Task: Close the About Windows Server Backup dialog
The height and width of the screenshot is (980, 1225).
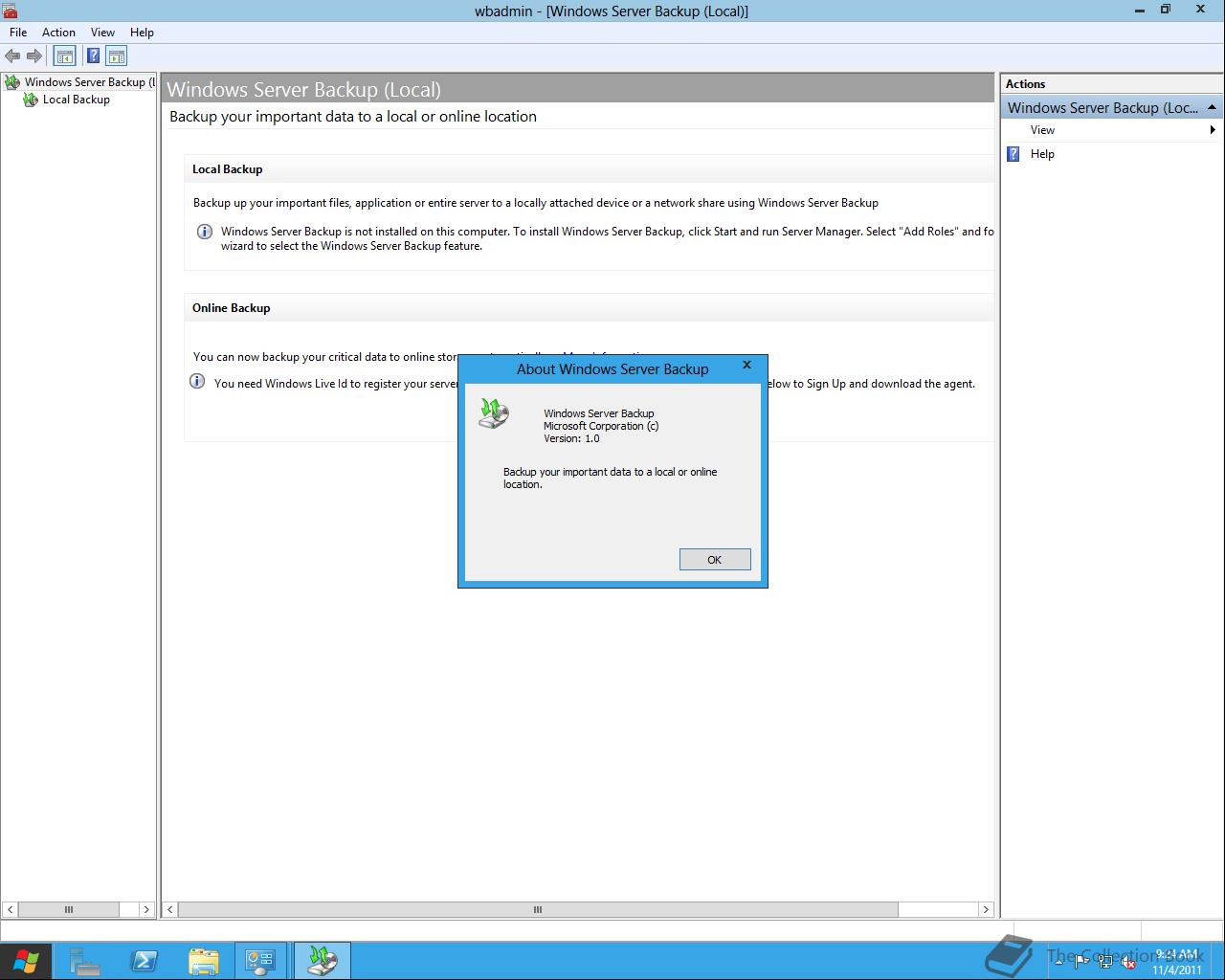Action: pyautogui.click(x=746, y=365)
